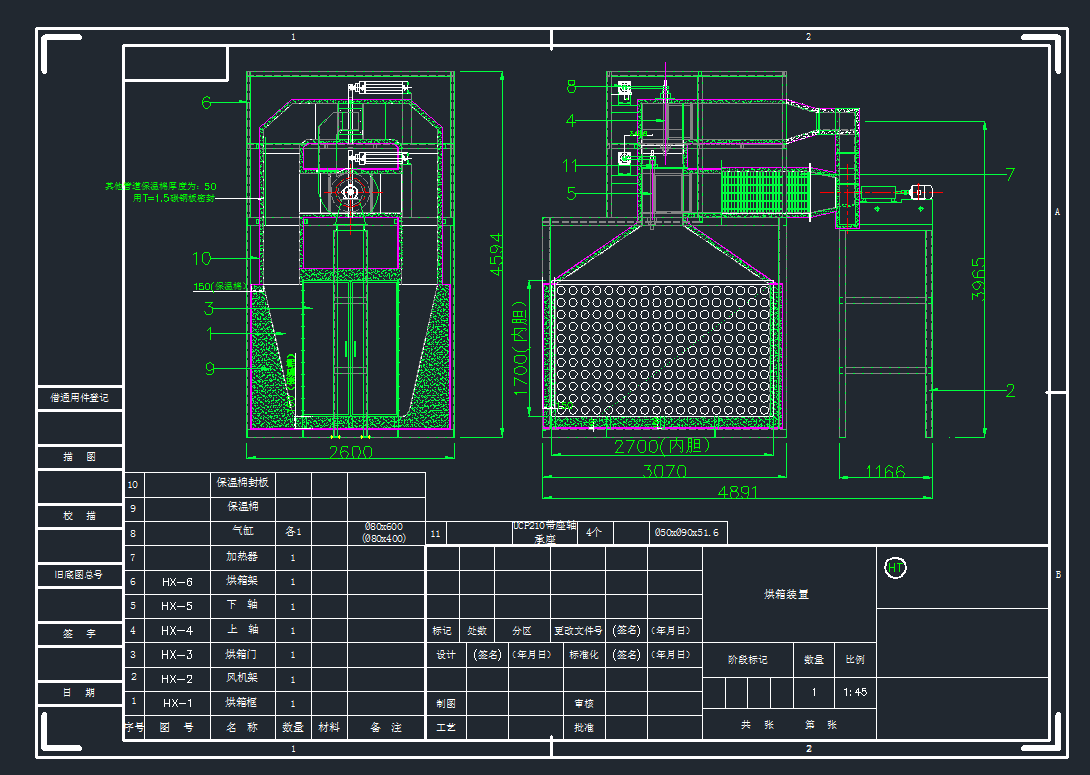Click the 加热器 part name in parts list
This screenshot has height=775, width=1090.
[x=242, y=557]
